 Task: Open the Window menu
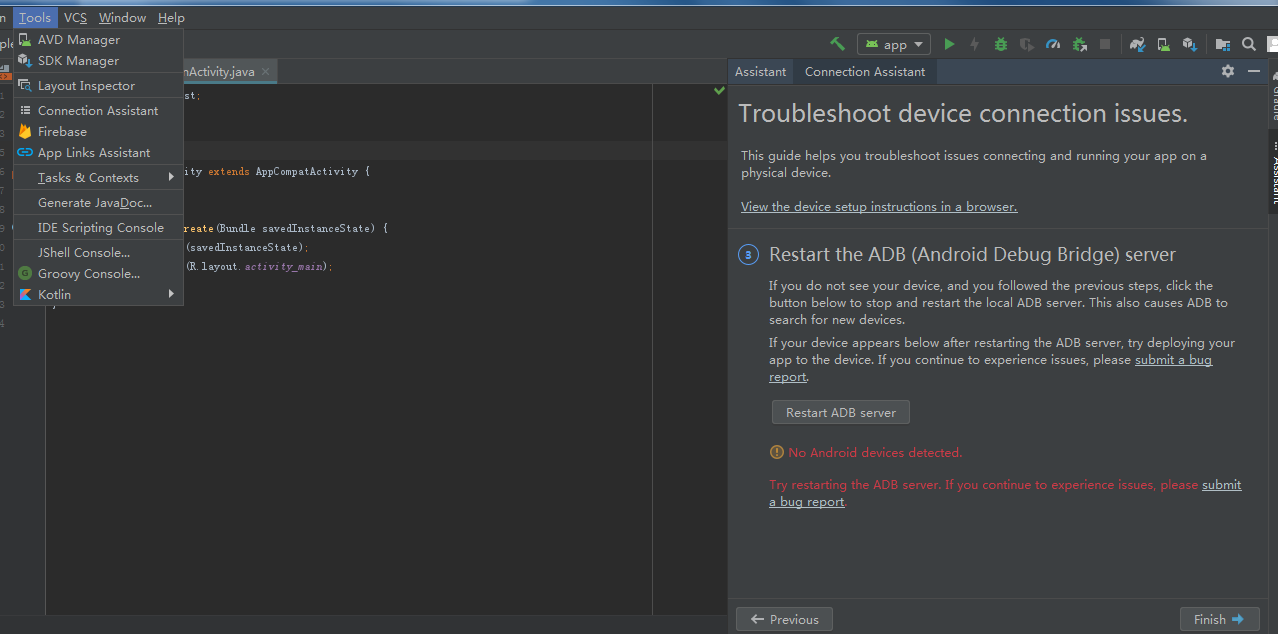point(122,17)
